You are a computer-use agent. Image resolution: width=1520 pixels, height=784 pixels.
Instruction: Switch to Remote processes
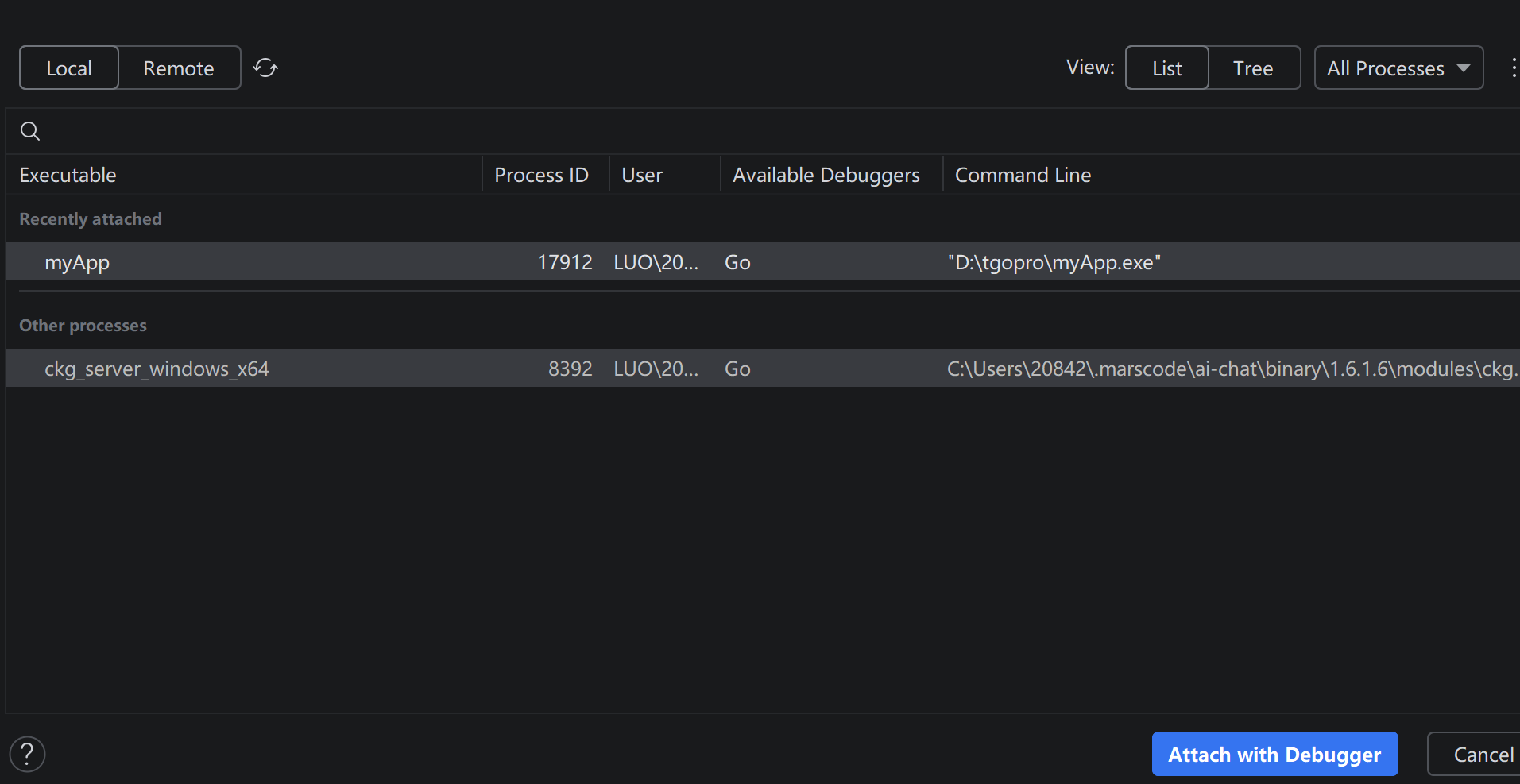(x=179, y=68)
